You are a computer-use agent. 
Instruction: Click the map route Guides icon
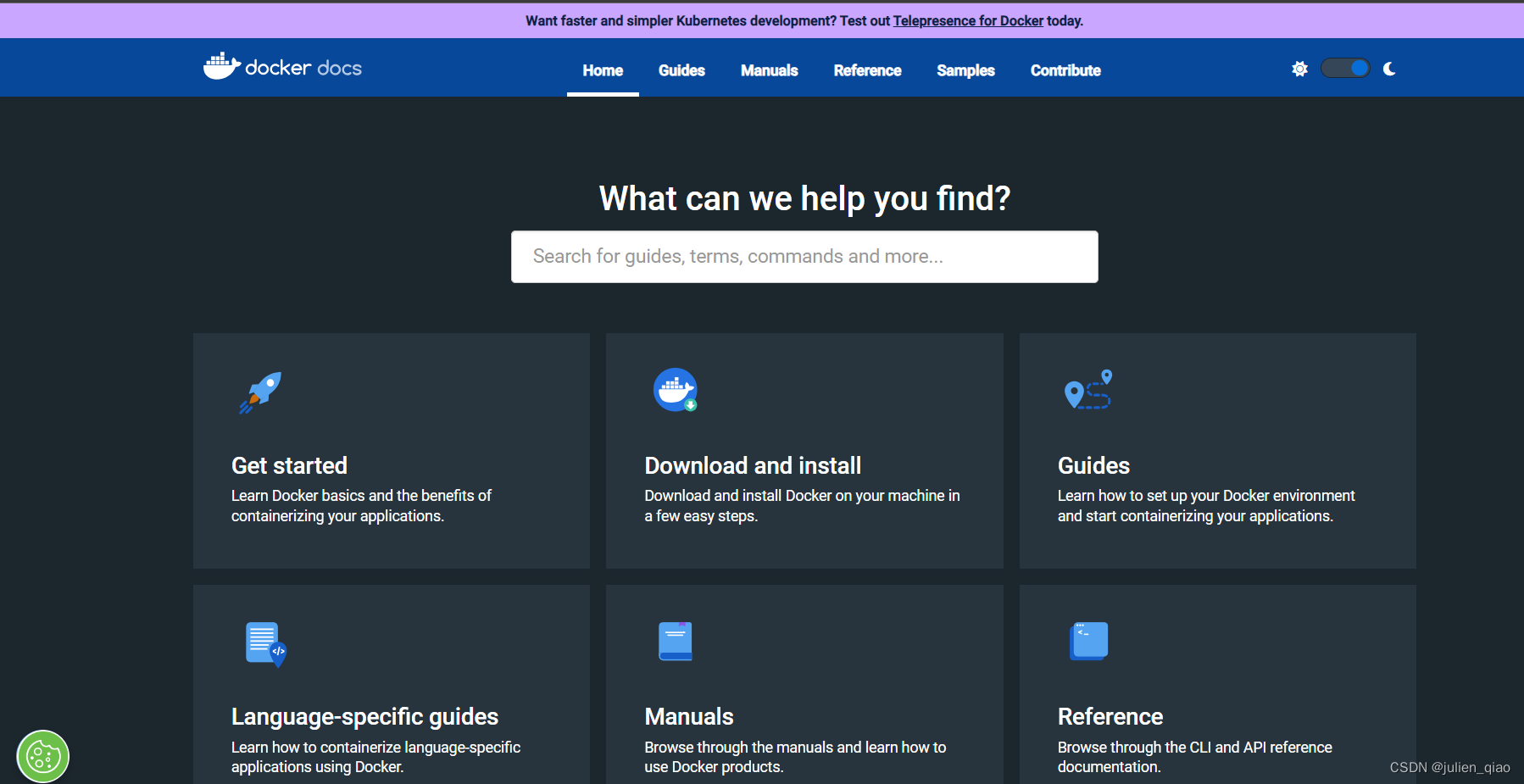[1088, 389]
